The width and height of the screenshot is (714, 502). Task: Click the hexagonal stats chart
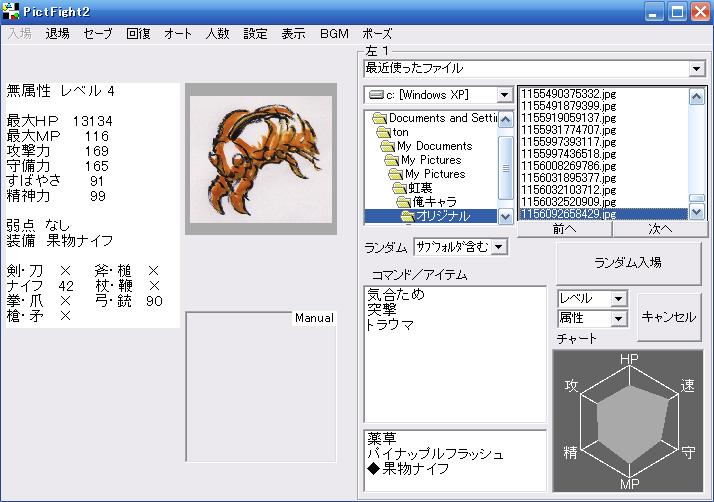(x=628, y=421)
